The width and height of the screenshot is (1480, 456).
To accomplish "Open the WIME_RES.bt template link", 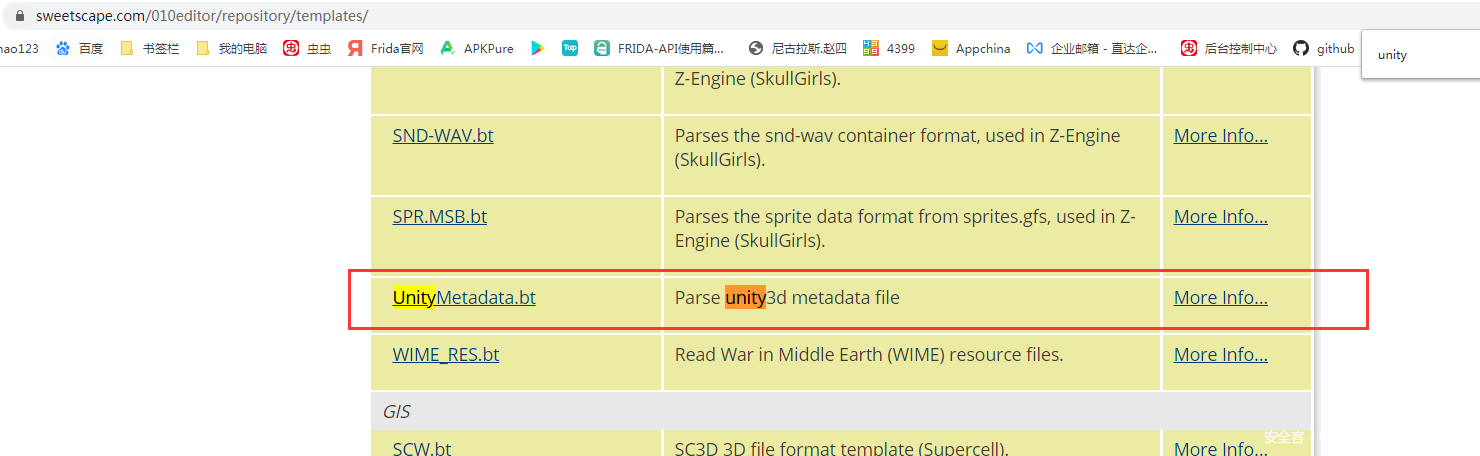I will (446, 354).
